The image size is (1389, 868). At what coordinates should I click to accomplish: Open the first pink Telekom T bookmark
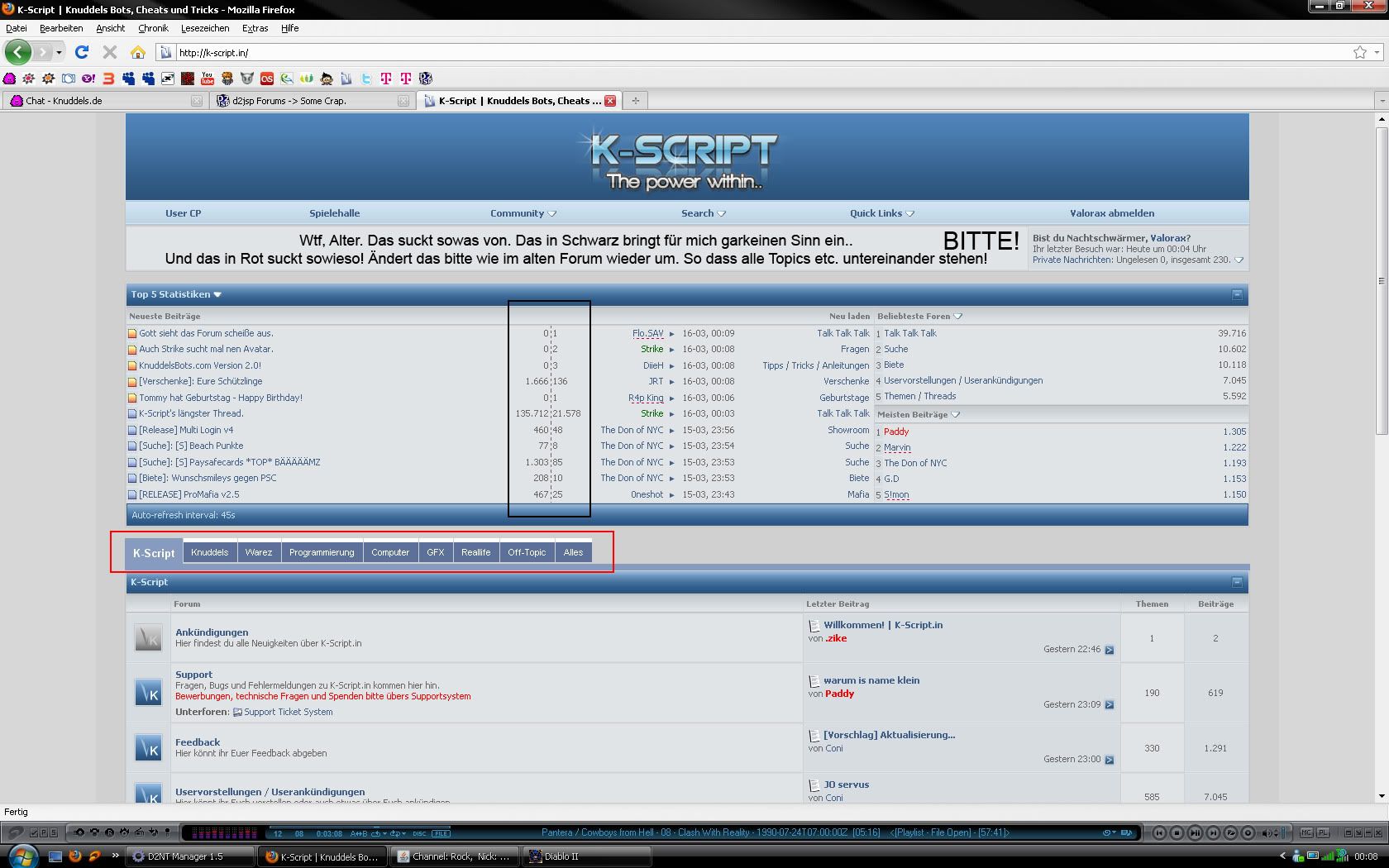pyautogui.click(x=386, y=79)
